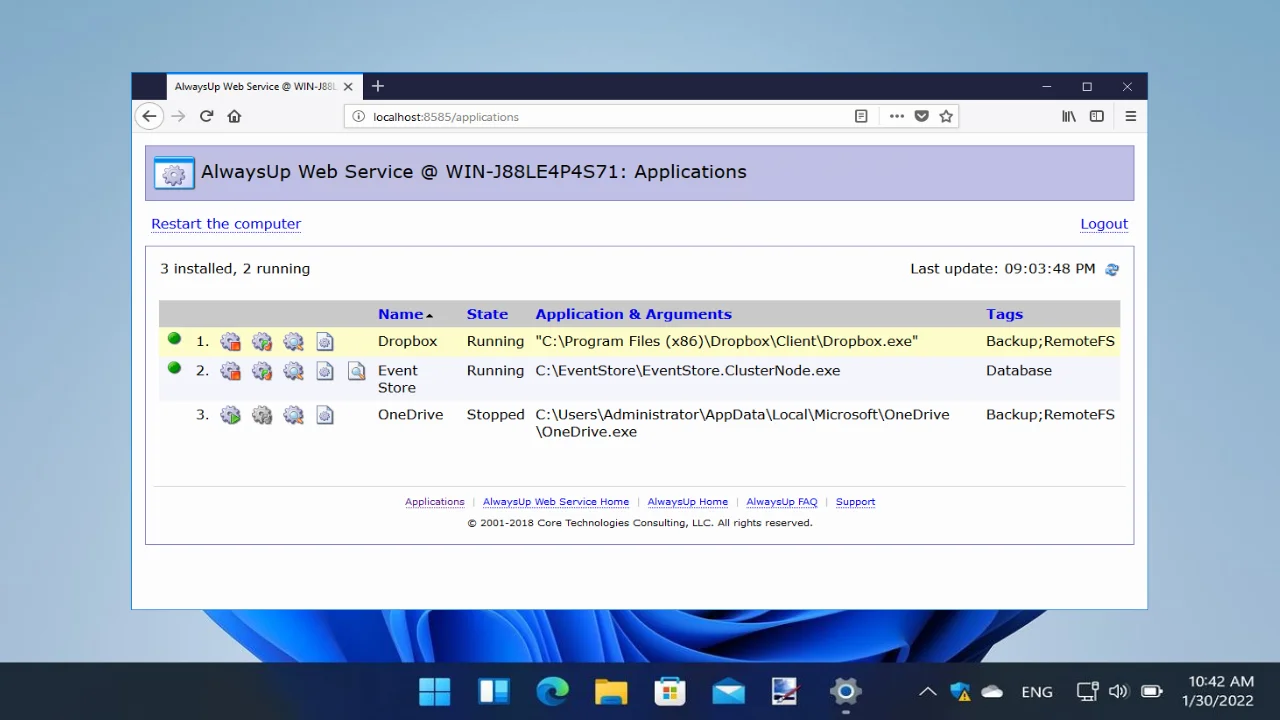Open the Applications footer link
This screenshot has width=1280, height=720.
click(435, 502)
